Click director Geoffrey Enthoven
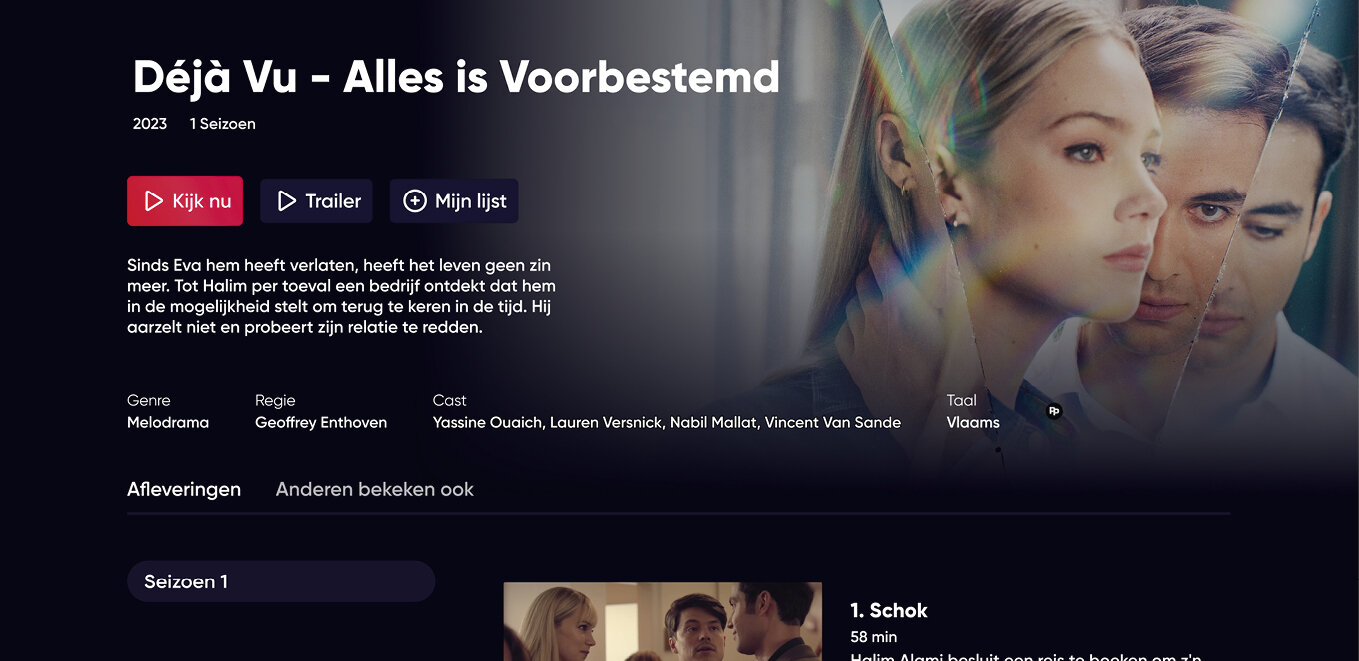Viewport: 1359px width, 661px height. point(321,422)
